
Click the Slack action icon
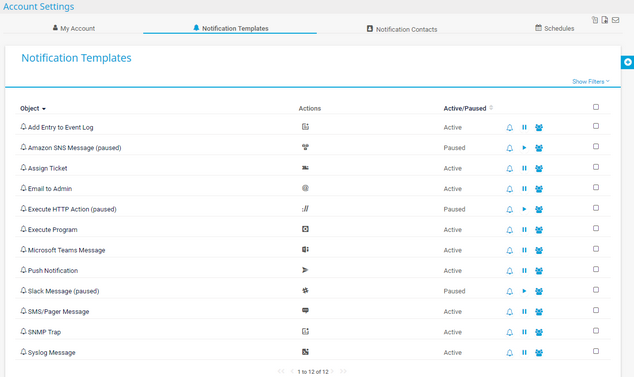tap(305, 290)
